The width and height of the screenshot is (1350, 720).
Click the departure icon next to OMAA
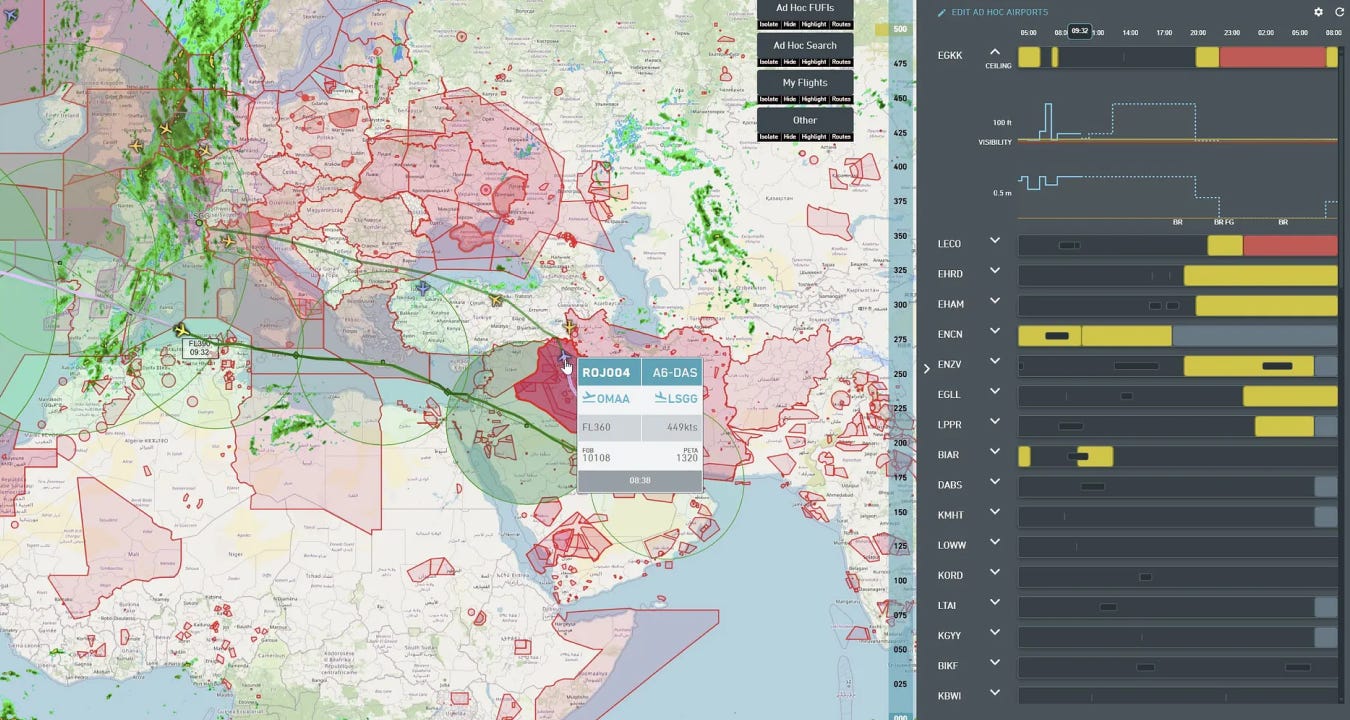(588, 398)
